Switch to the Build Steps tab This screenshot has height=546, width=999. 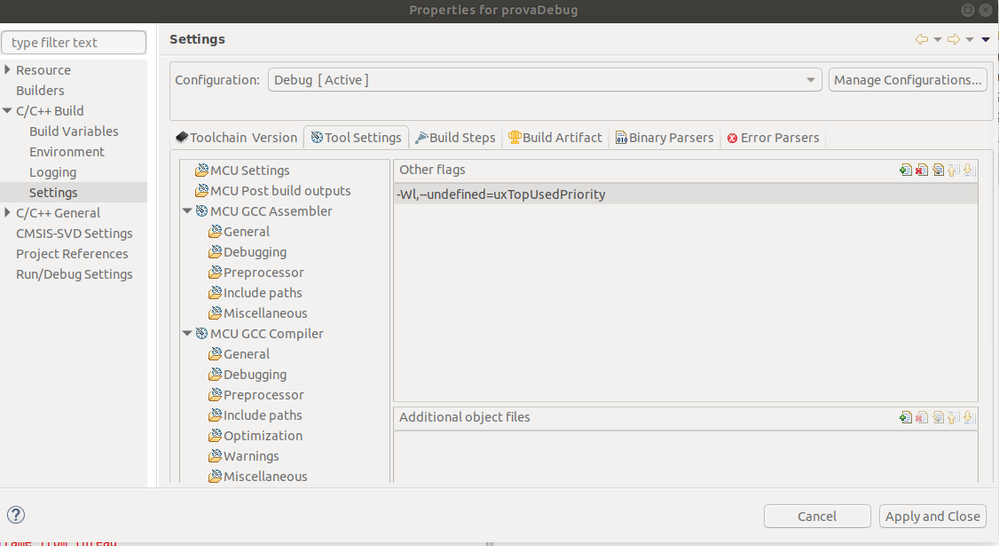coord(455,138)
